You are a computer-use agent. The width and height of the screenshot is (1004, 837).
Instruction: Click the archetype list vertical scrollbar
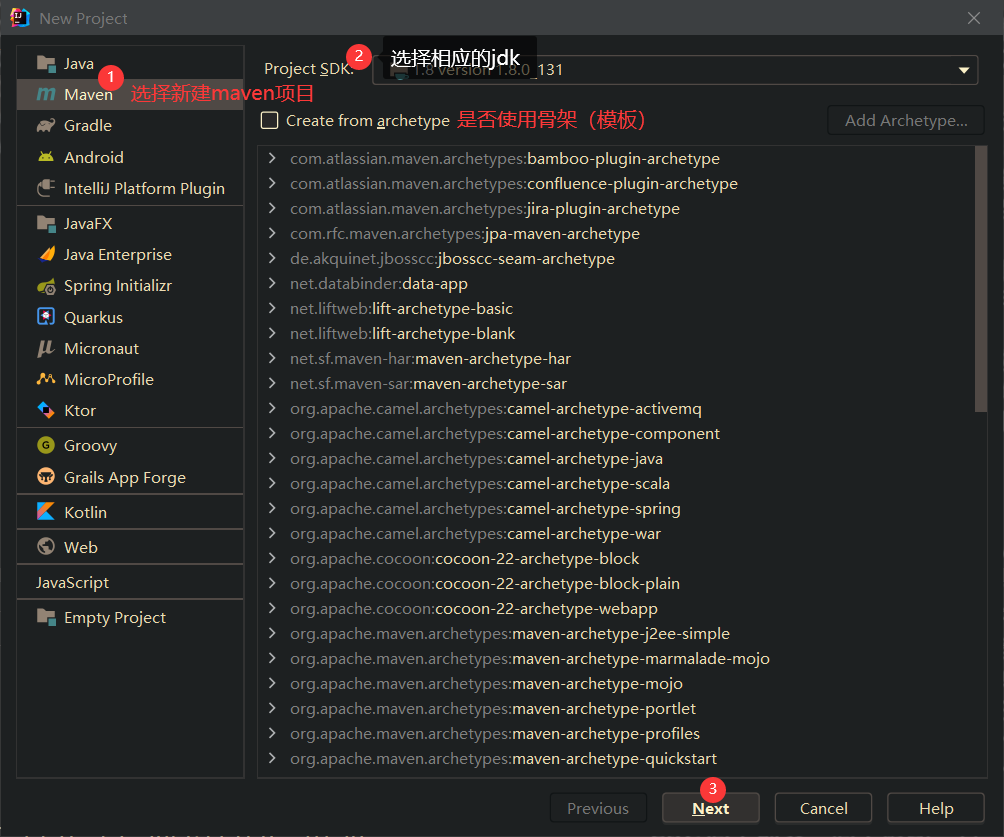tap(981, 279)
